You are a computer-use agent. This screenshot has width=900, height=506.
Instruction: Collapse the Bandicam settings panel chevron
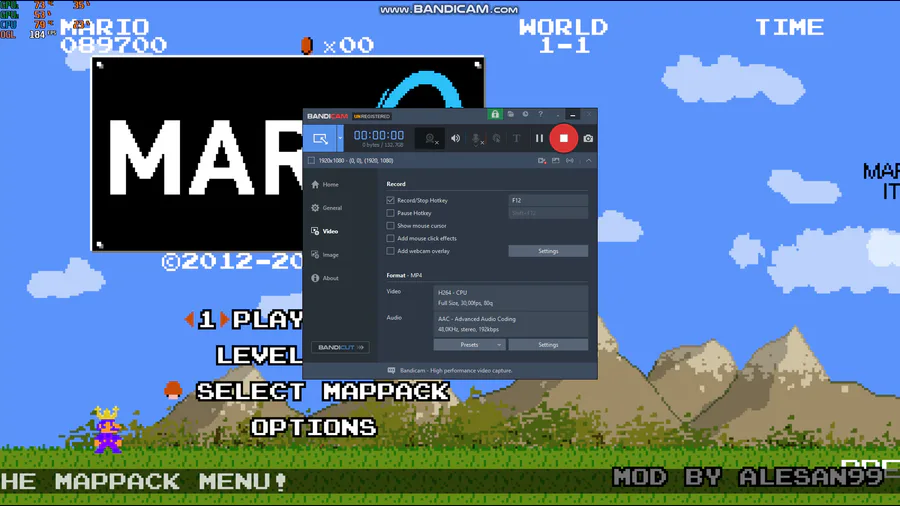(588, 161)
